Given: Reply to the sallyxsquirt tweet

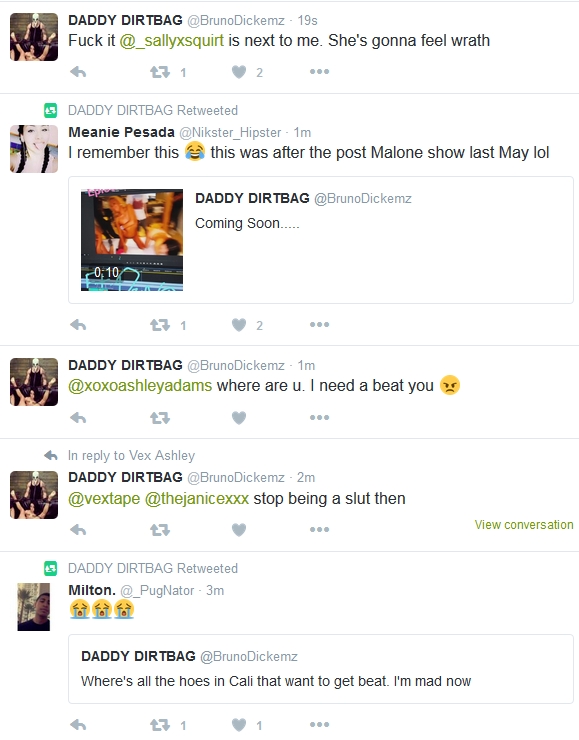Looking at the screenshot, I should point(78,72).
